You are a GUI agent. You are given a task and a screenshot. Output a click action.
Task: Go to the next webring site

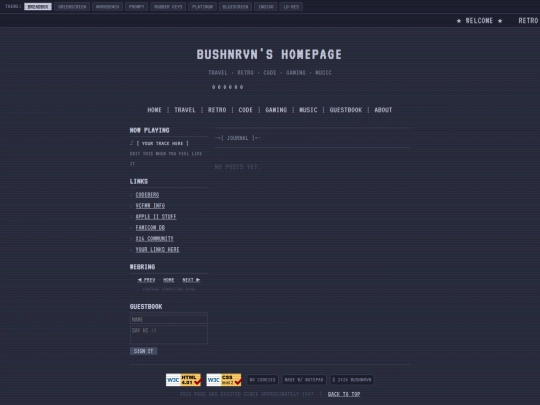[191, 280]
